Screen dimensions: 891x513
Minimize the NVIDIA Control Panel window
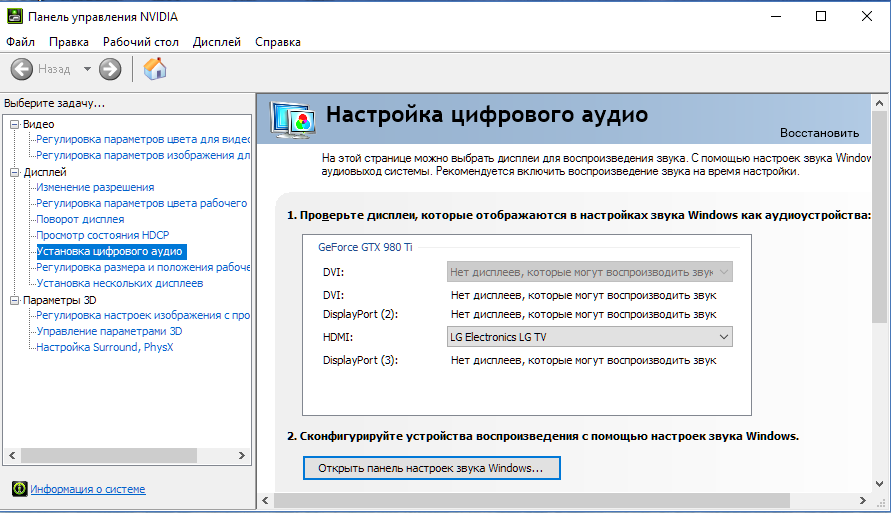776,16
